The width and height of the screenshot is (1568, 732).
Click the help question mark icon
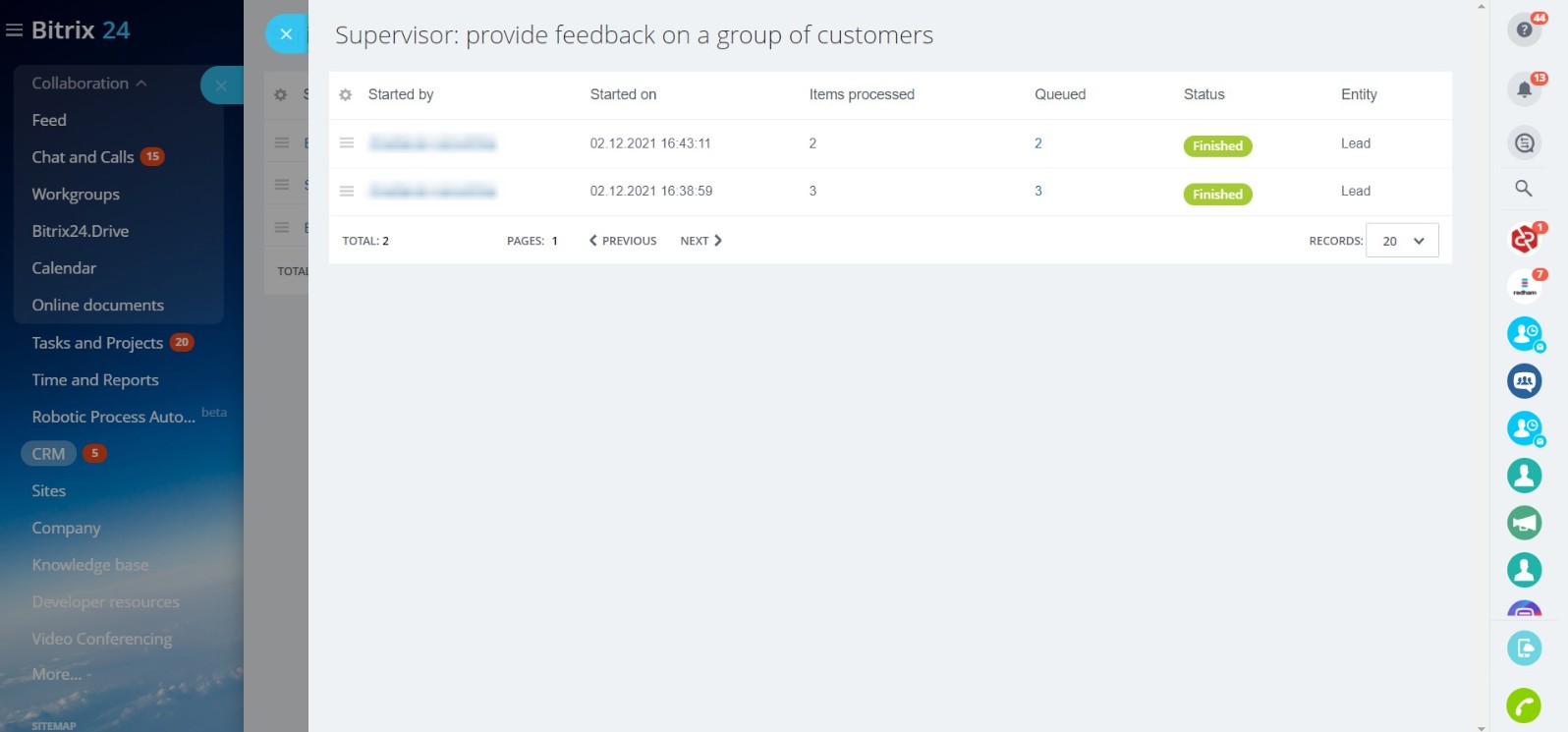point(1524,30)
